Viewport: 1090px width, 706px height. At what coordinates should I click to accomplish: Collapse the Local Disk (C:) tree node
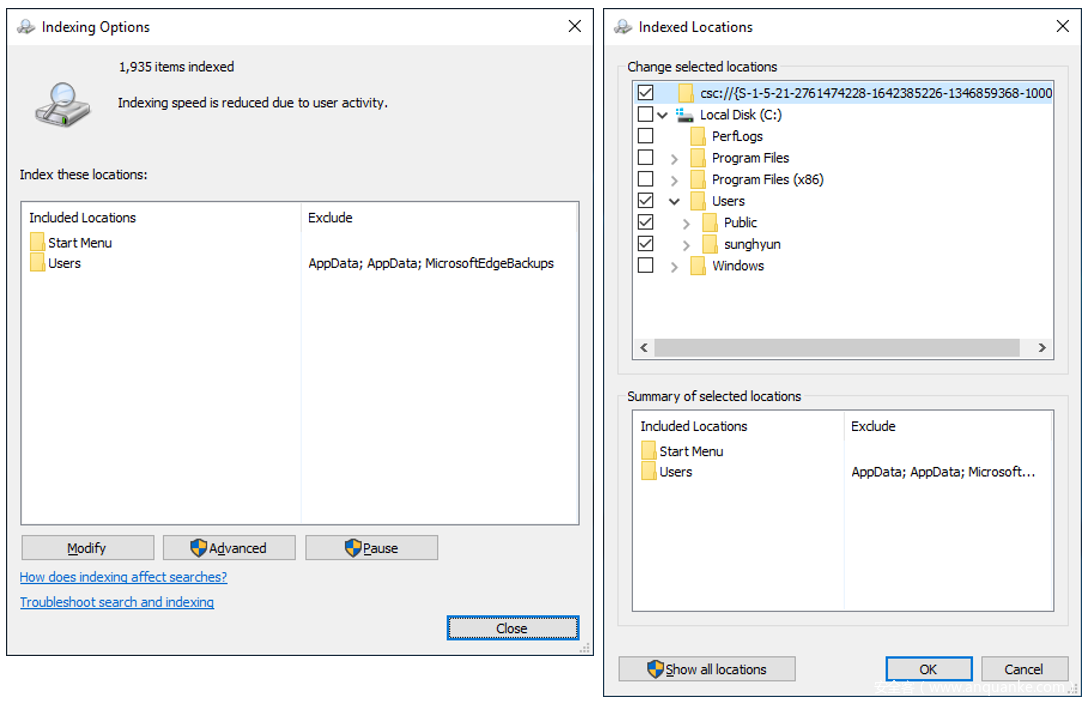pyautogui.click(x=663, y=115)
